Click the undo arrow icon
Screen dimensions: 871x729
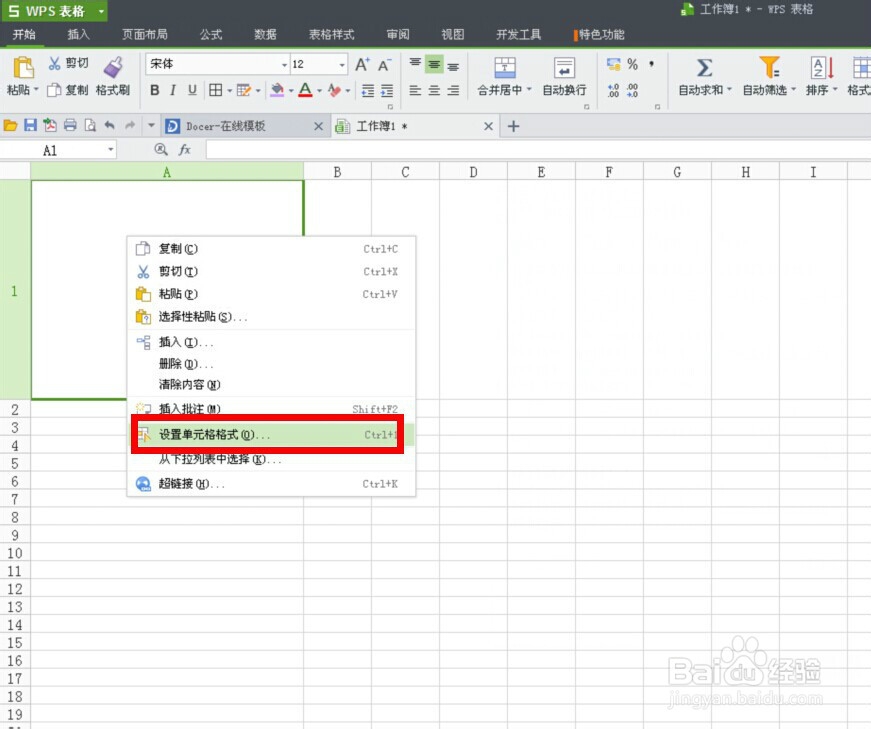coord(109,126)
